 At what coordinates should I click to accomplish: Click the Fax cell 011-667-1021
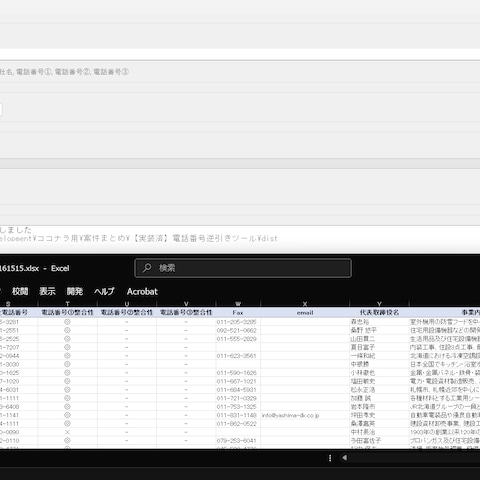237,381
